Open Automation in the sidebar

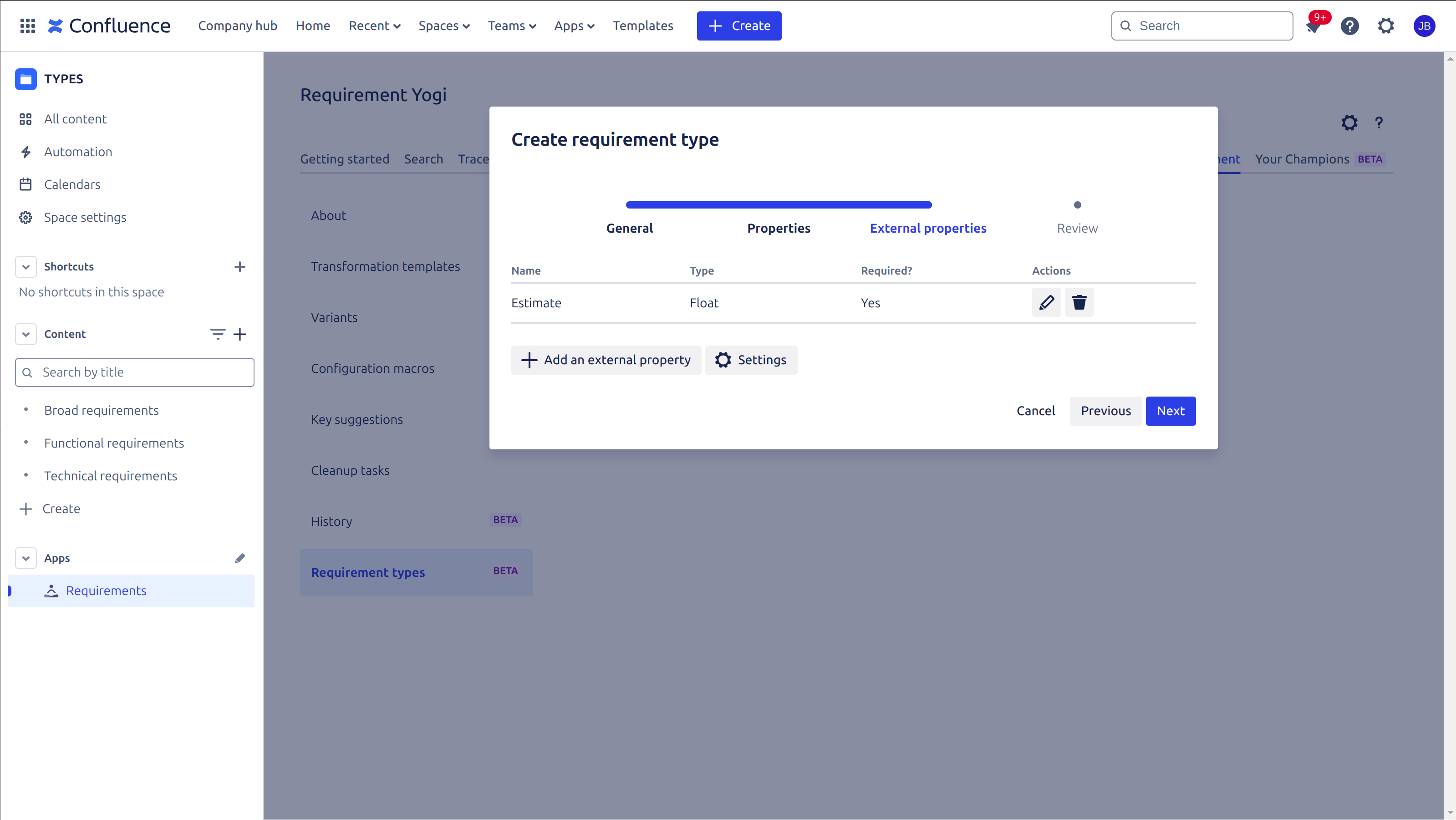coord(78,152)
